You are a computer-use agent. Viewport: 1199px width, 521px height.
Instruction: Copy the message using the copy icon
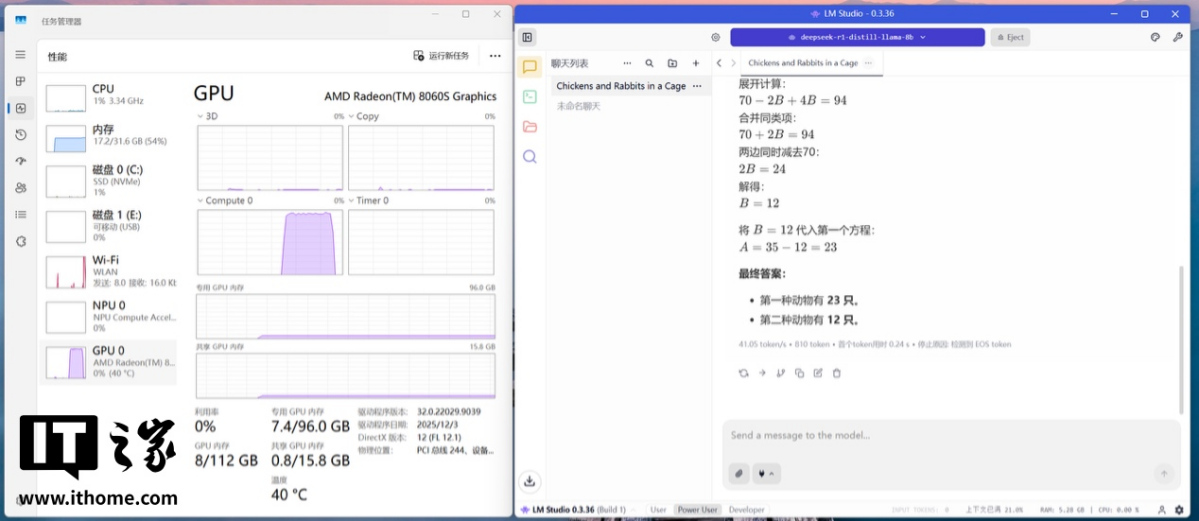799,373
